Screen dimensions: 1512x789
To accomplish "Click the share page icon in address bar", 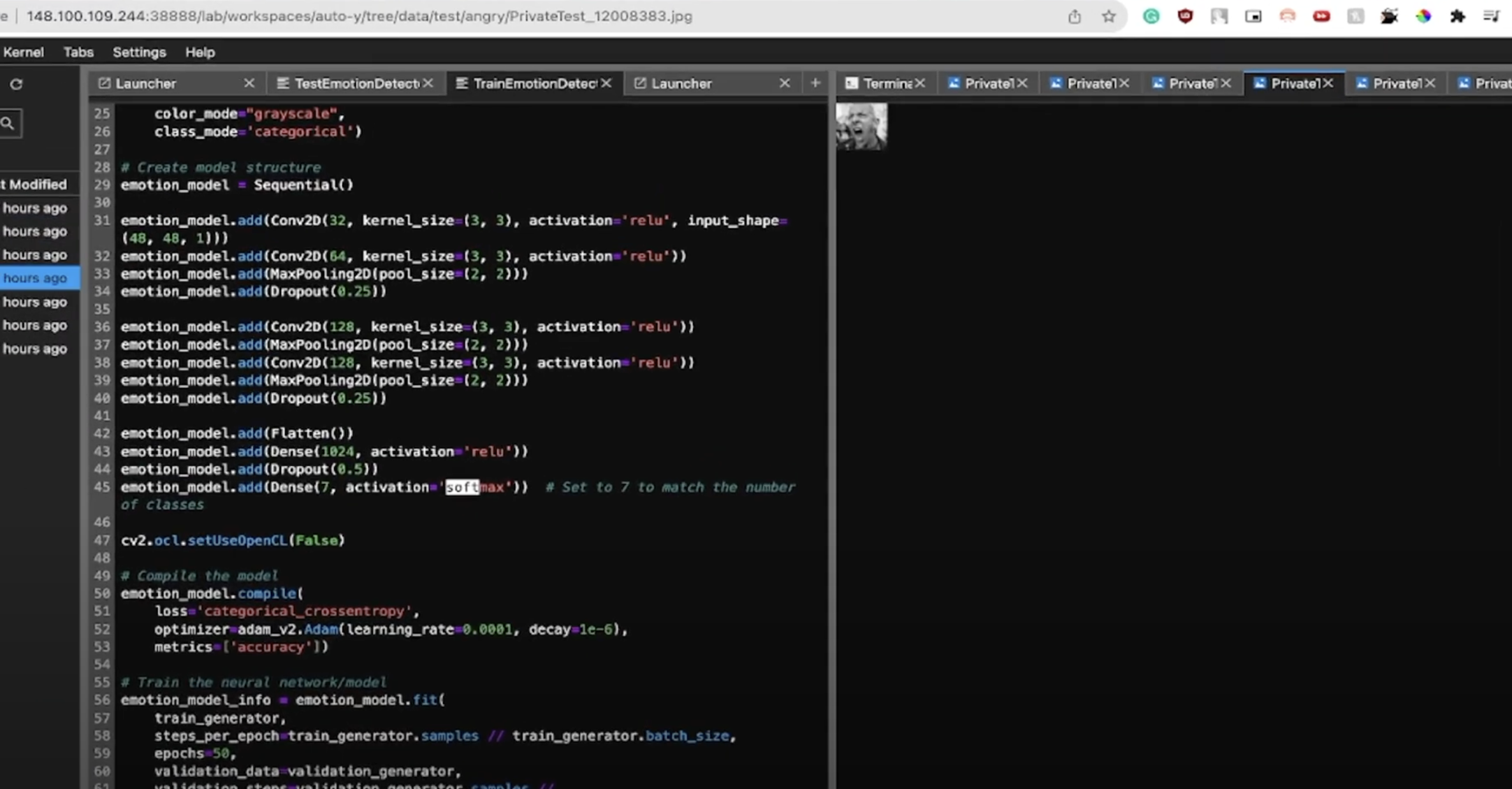I will pyautogui.click(x=1075, y=17).
